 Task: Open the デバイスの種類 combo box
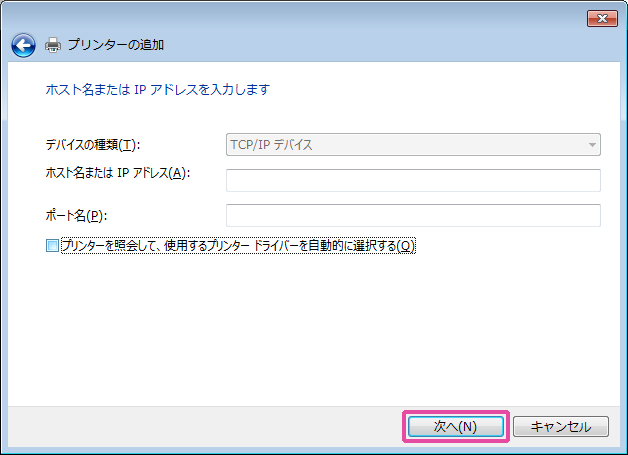(412, 145)
